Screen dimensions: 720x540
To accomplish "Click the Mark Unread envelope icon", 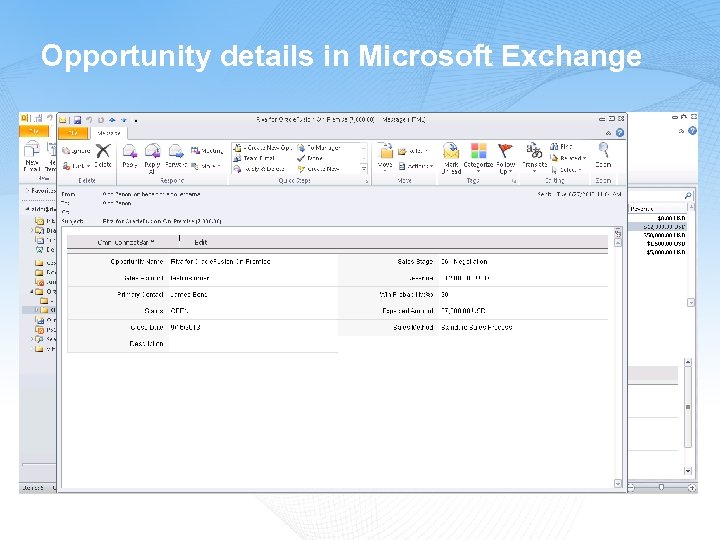I will click(451, 151).
